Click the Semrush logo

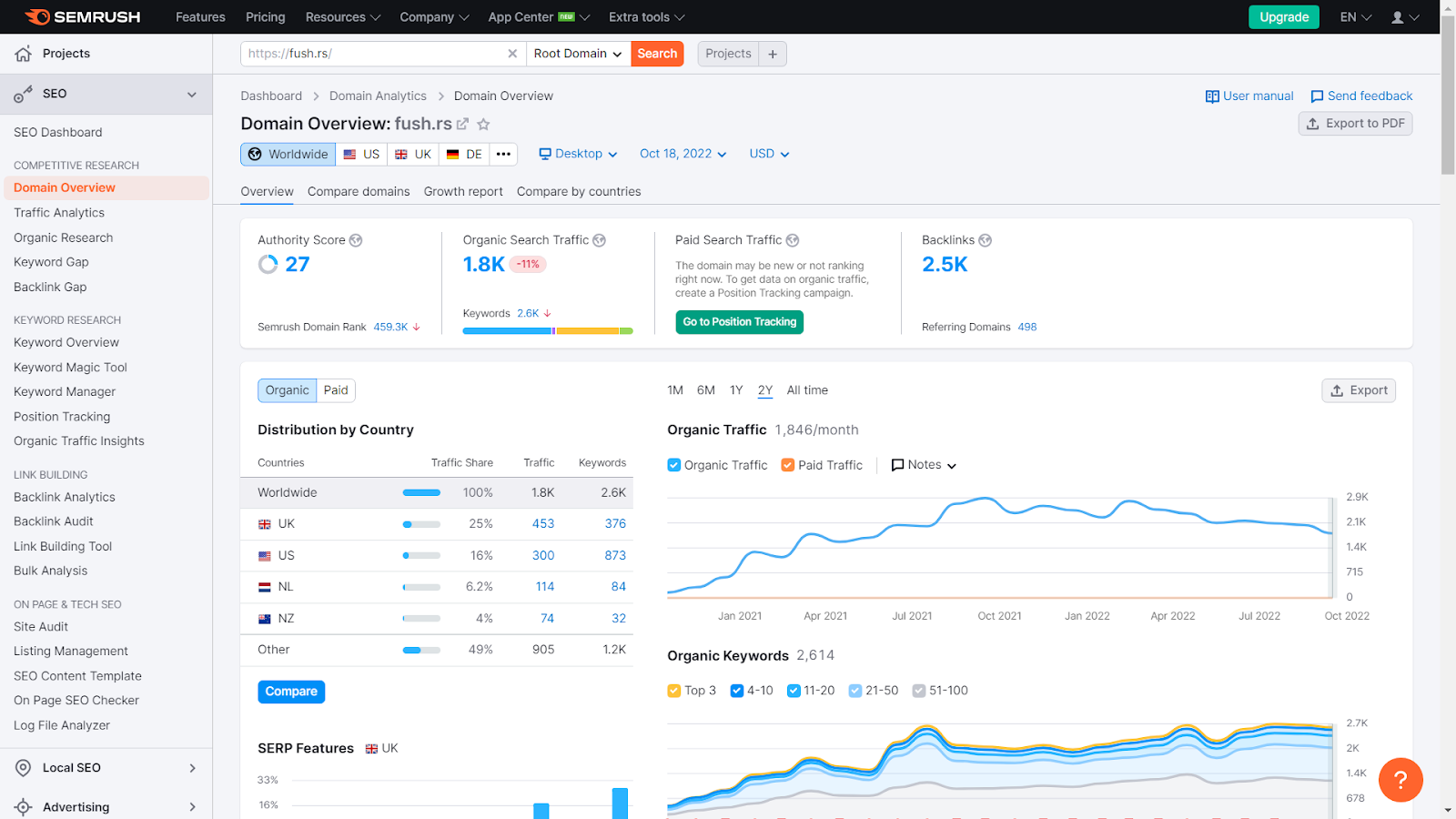click(83, 16)
